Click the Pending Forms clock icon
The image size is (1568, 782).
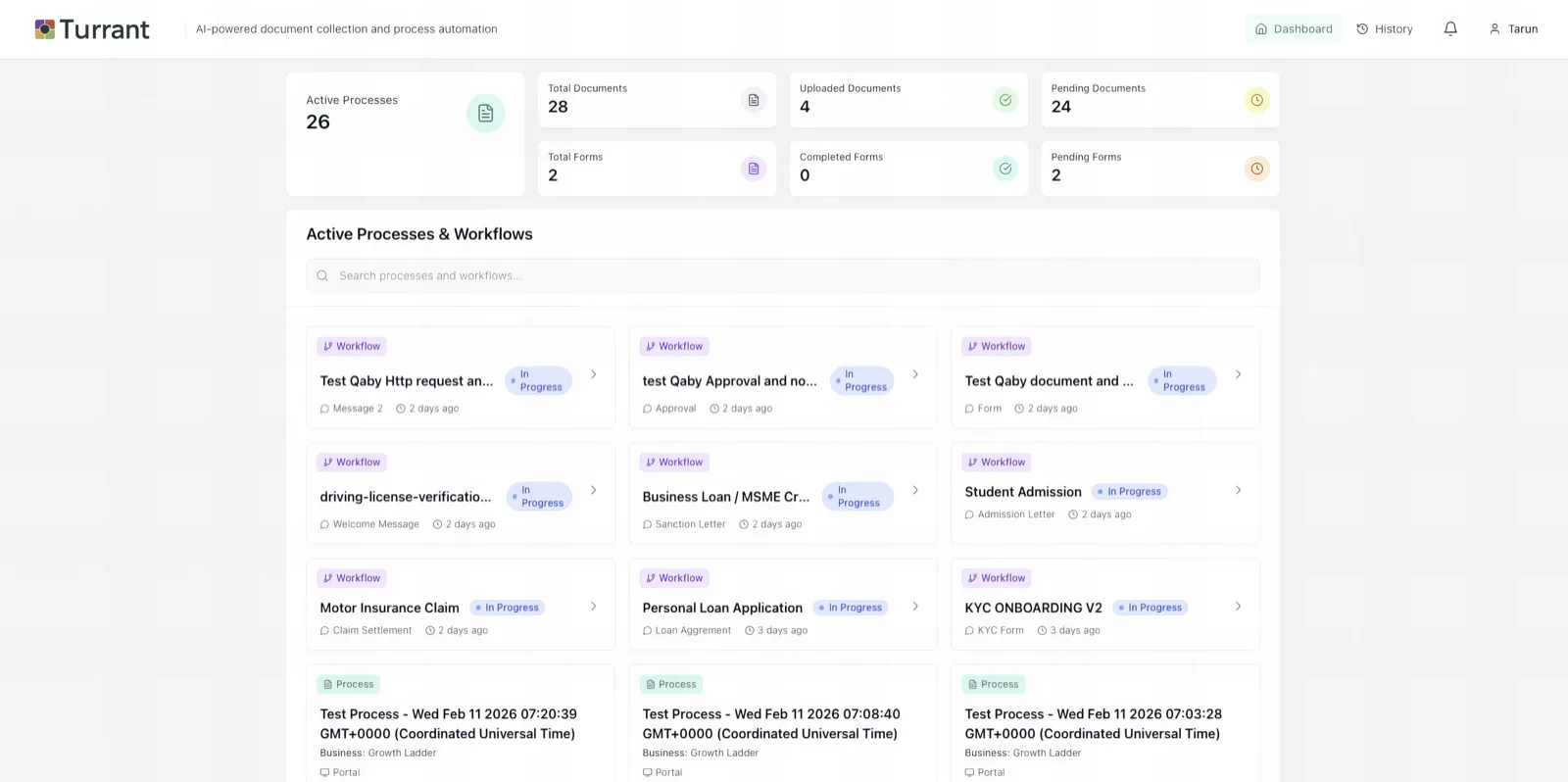point(1256,169)
